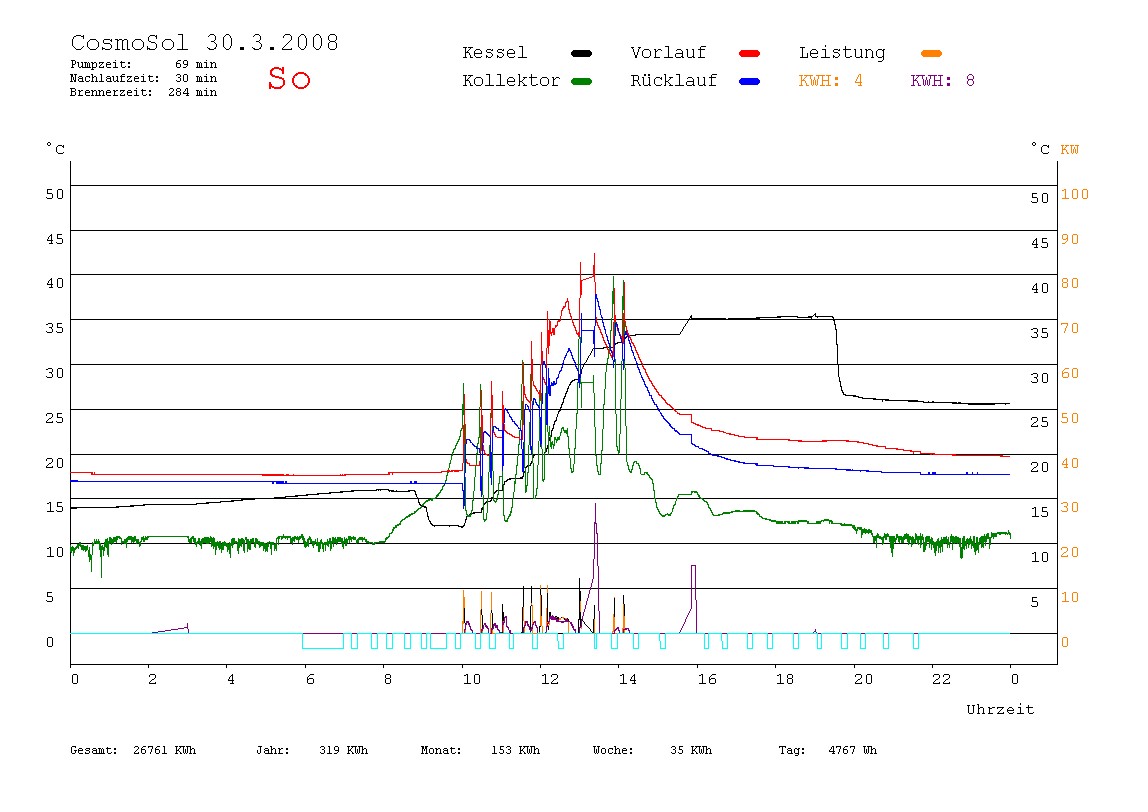
Task: Click the orange 'KWH: 4' value
Action: 831,81
